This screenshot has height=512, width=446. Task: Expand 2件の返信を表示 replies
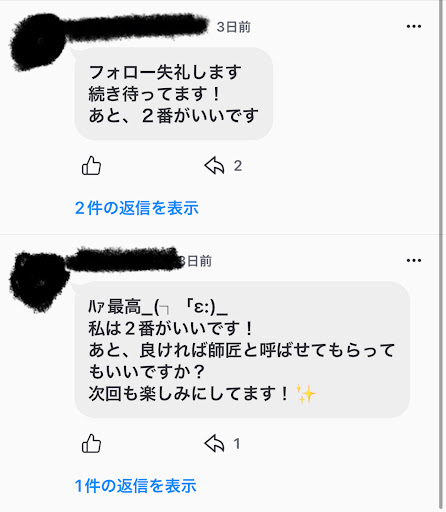coord(137,208)
